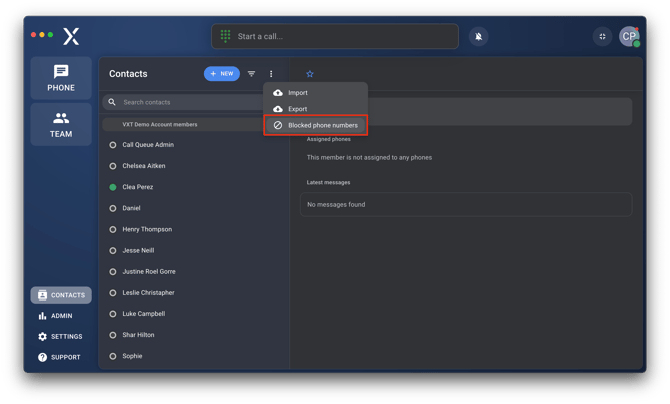Select contact Henry Thompson
Screen dimensions: 670x404
[147, 229]
